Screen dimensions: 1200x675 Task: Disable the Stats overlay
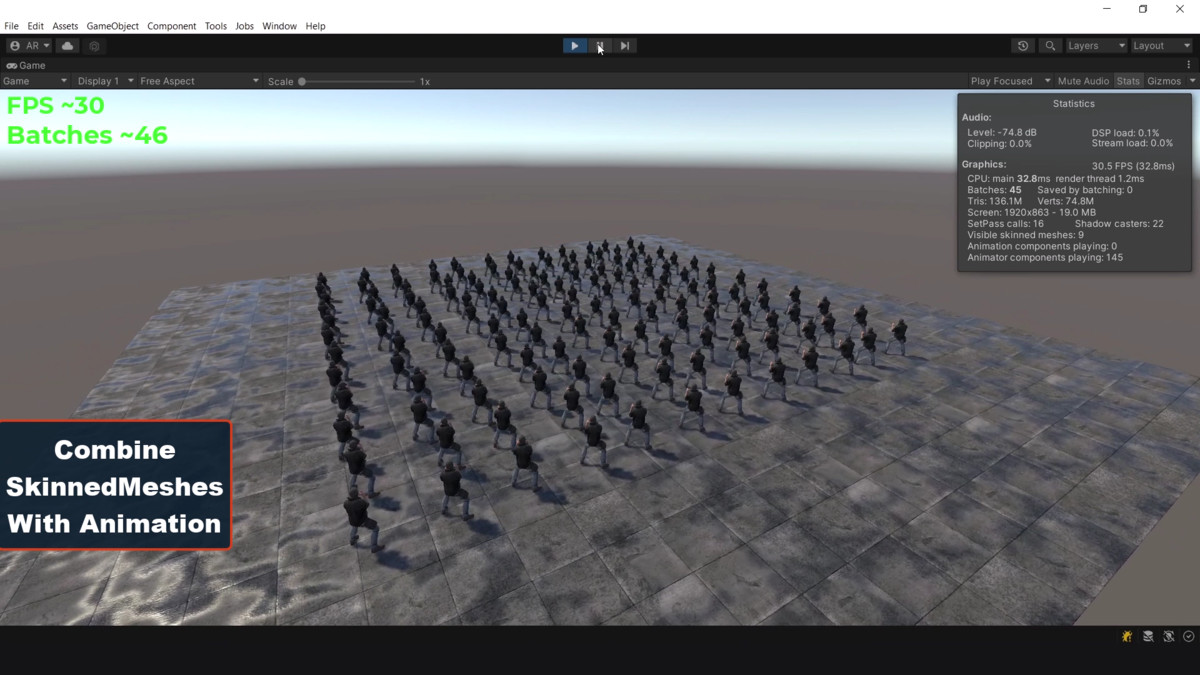tap(1128, 80)
